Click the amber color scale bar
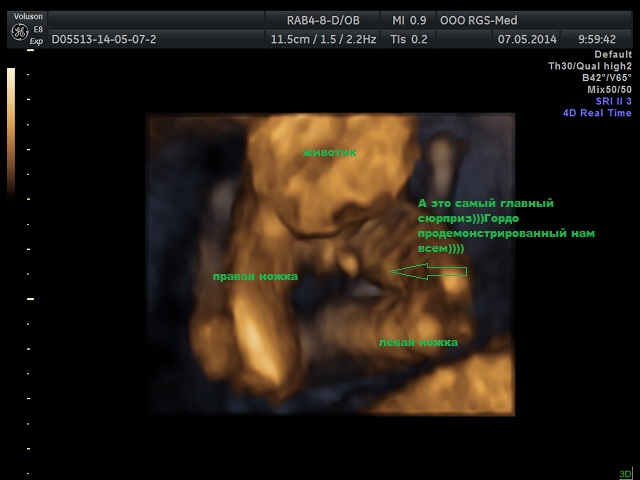Viewport: 640px width, 480px height. 11,130
